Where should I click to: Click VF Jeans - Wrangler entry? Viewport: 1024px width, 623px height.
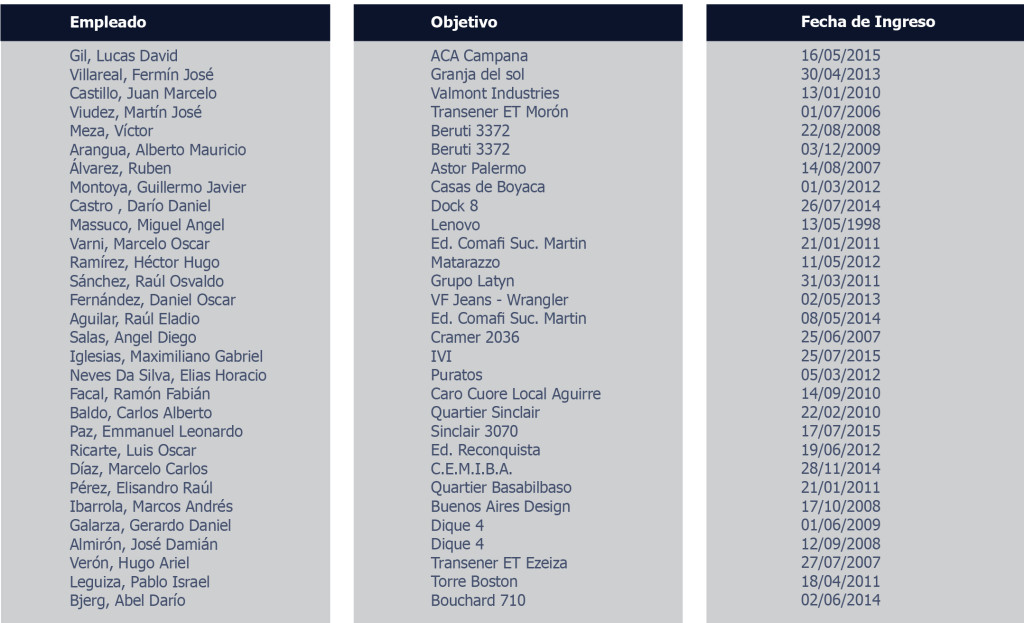coord(499,300)
